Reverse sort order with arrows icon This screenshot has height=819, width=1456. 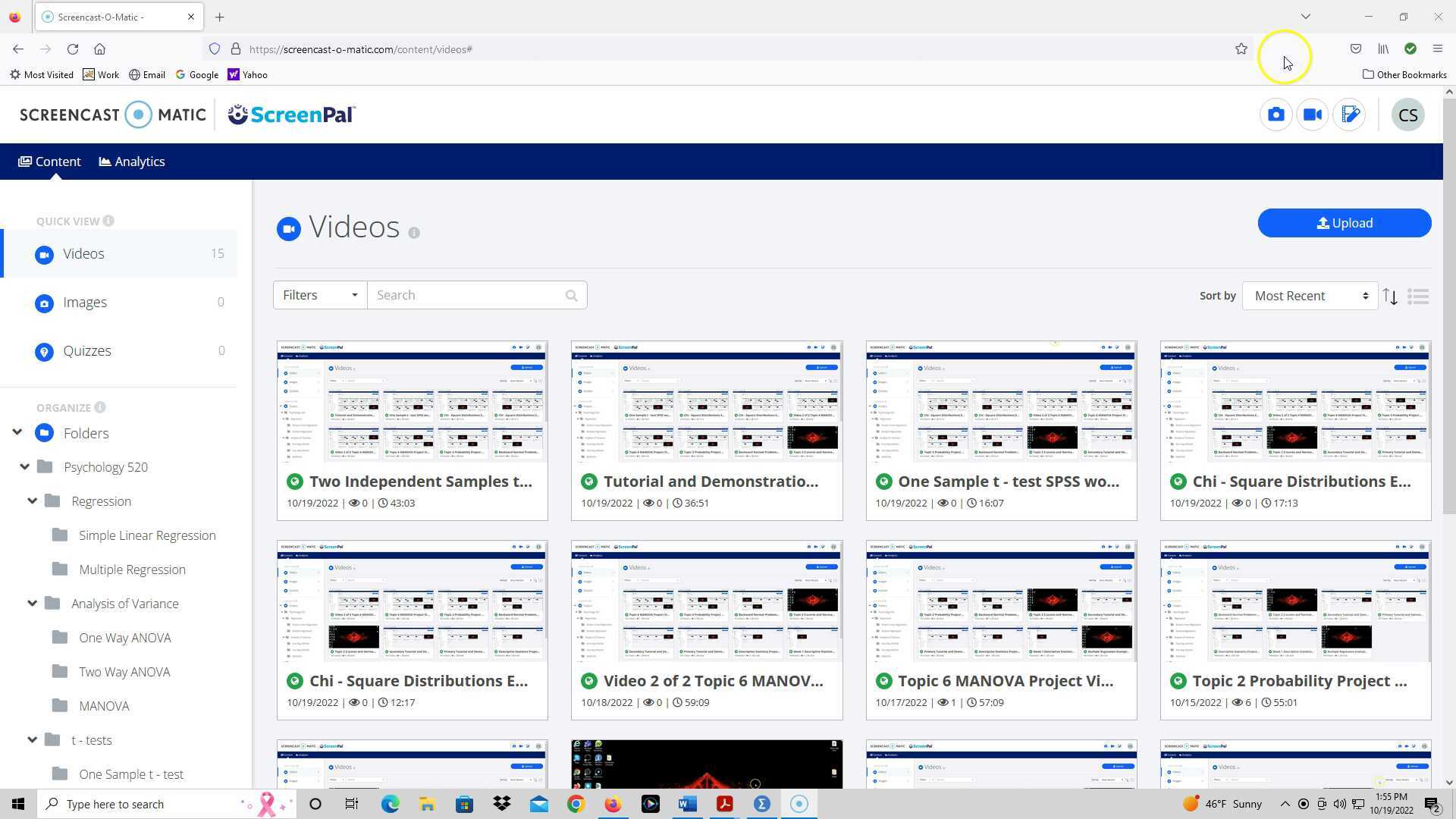pyautogui.click(x=1389, y=297)
